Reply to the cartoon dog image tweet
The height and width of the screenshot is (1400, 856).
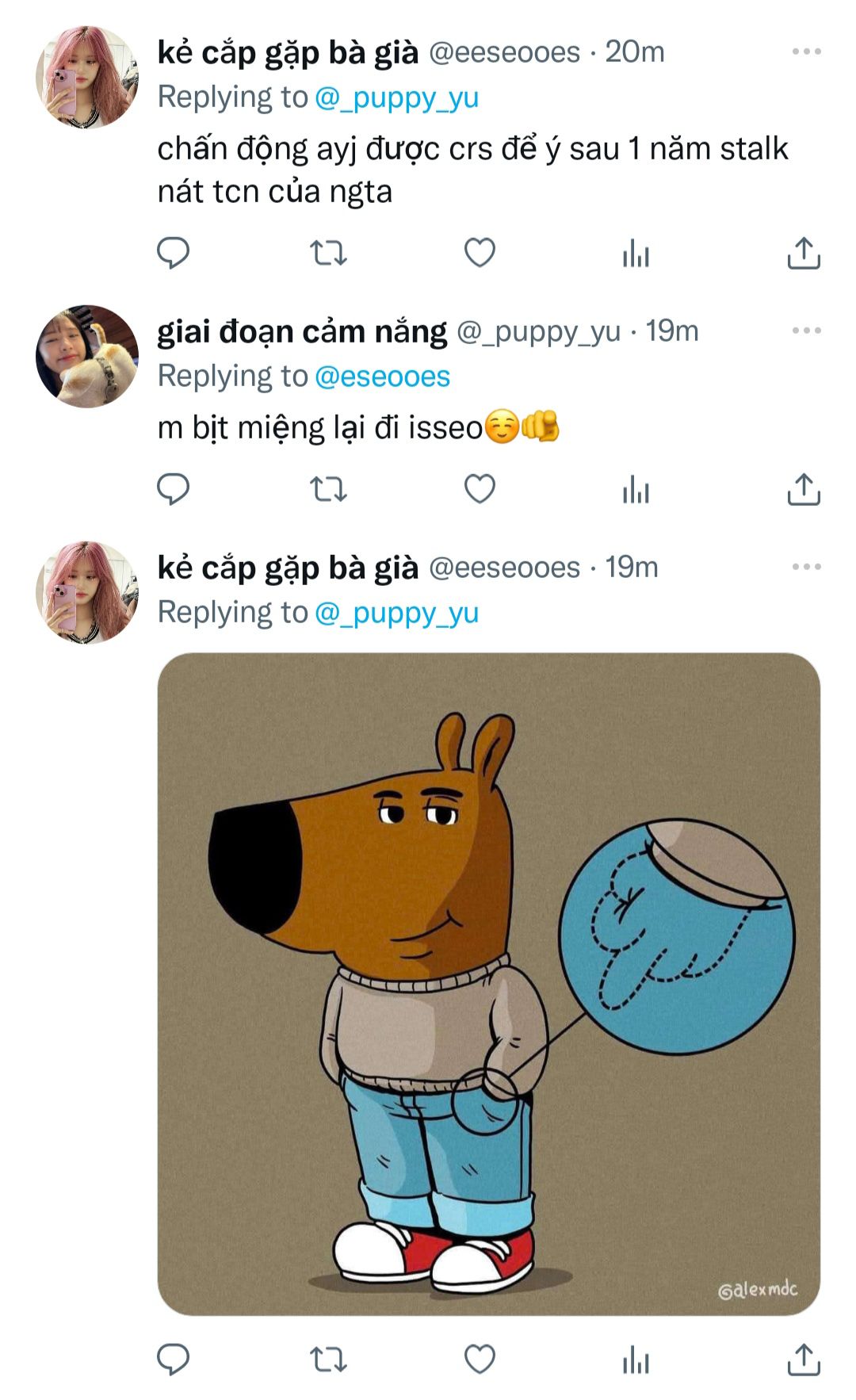173,1359
